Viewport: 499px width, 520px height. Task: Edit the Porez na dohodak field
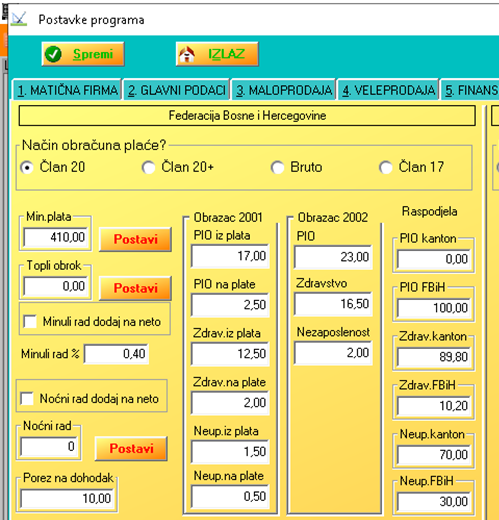[67, 498]
